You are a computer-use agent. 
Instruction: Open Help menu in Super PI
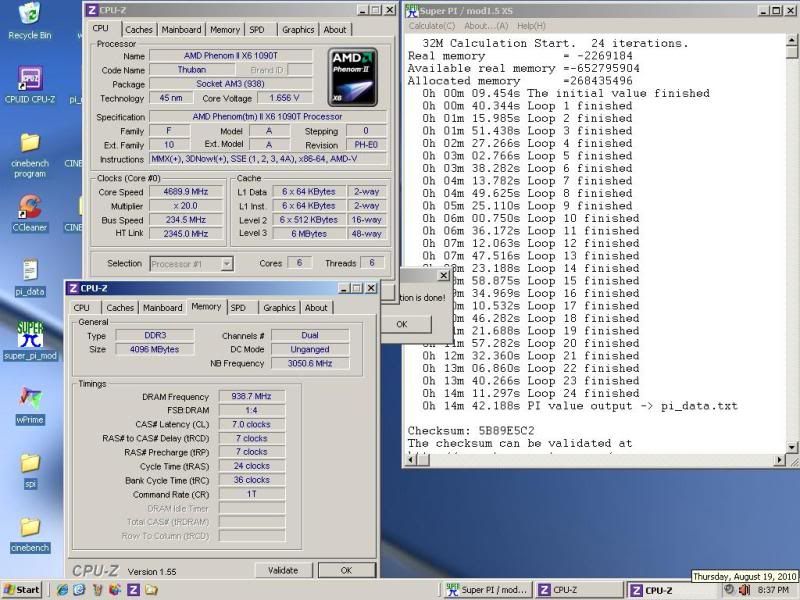coord(531,26)
